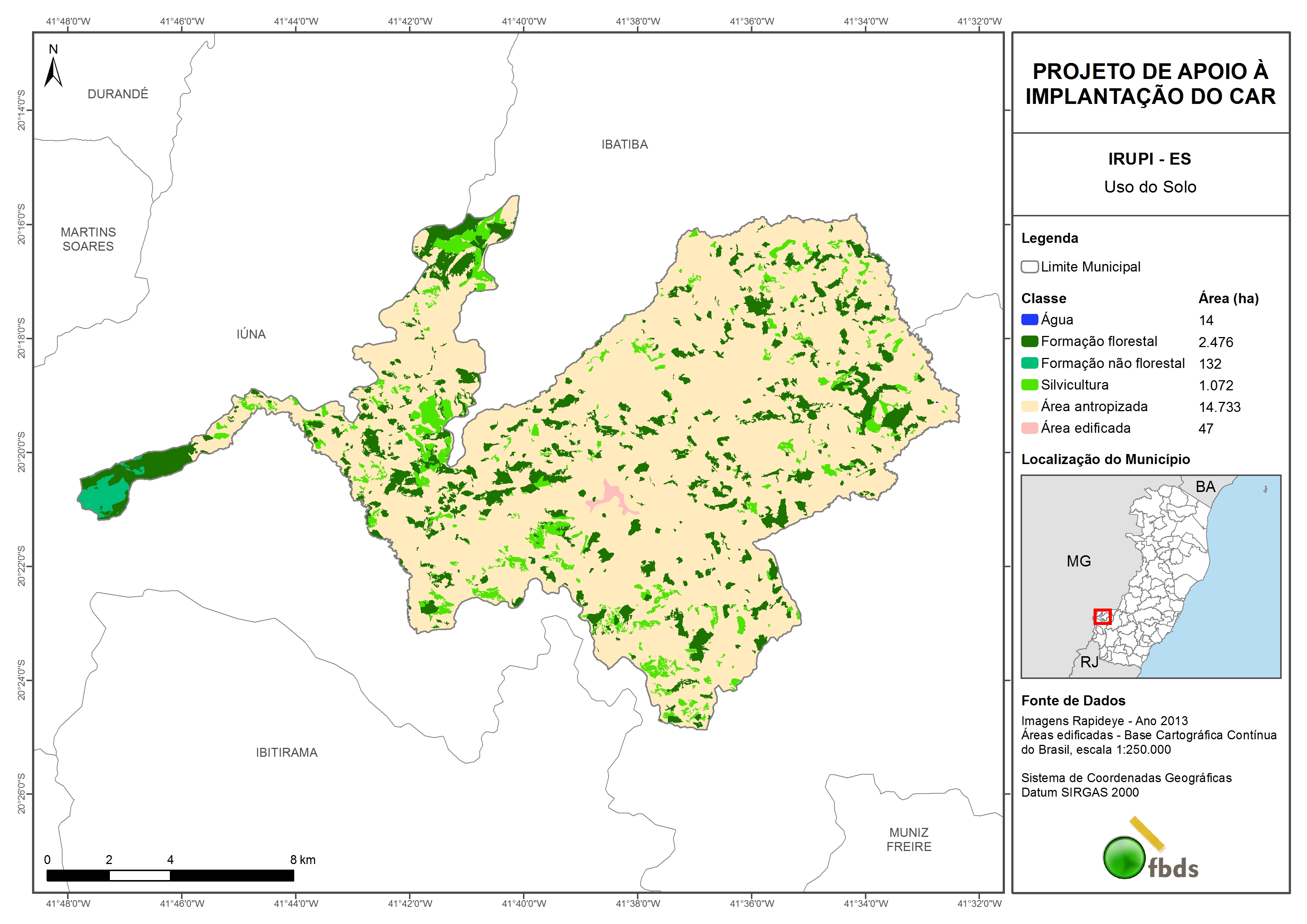Click the IBITIRAMA municipality label

click(286, 753)
